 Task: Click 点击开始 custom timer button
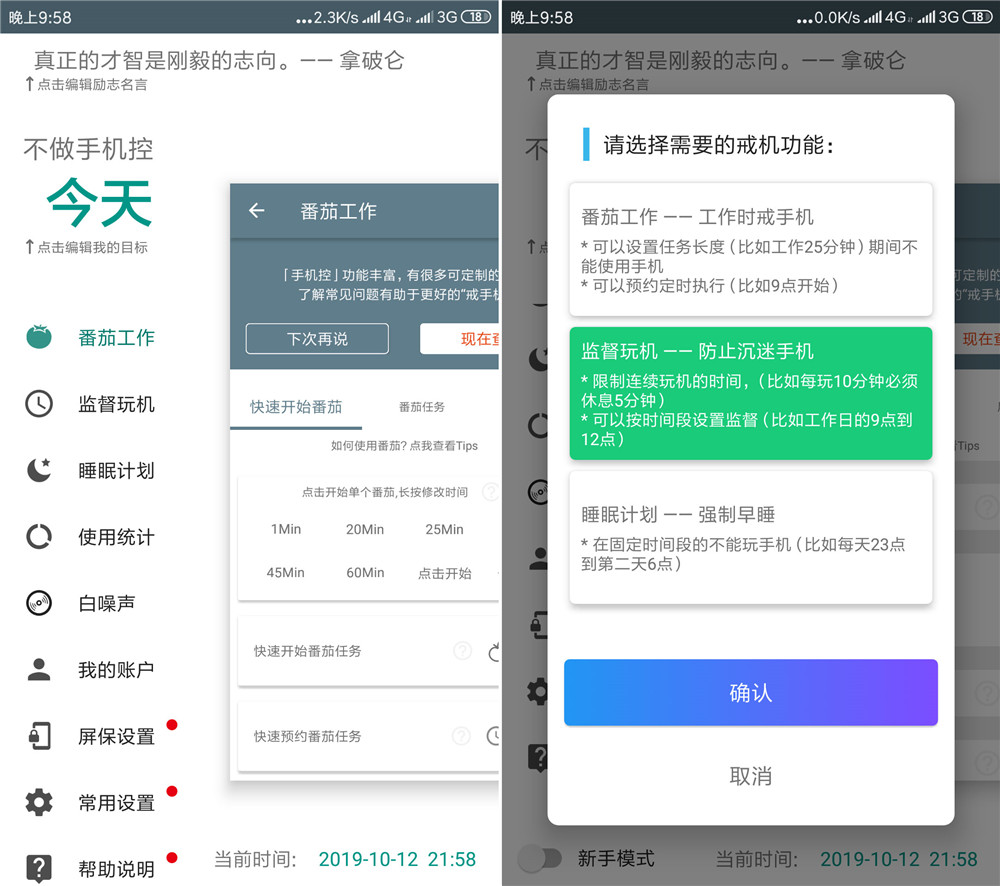[x=445, y=573]
